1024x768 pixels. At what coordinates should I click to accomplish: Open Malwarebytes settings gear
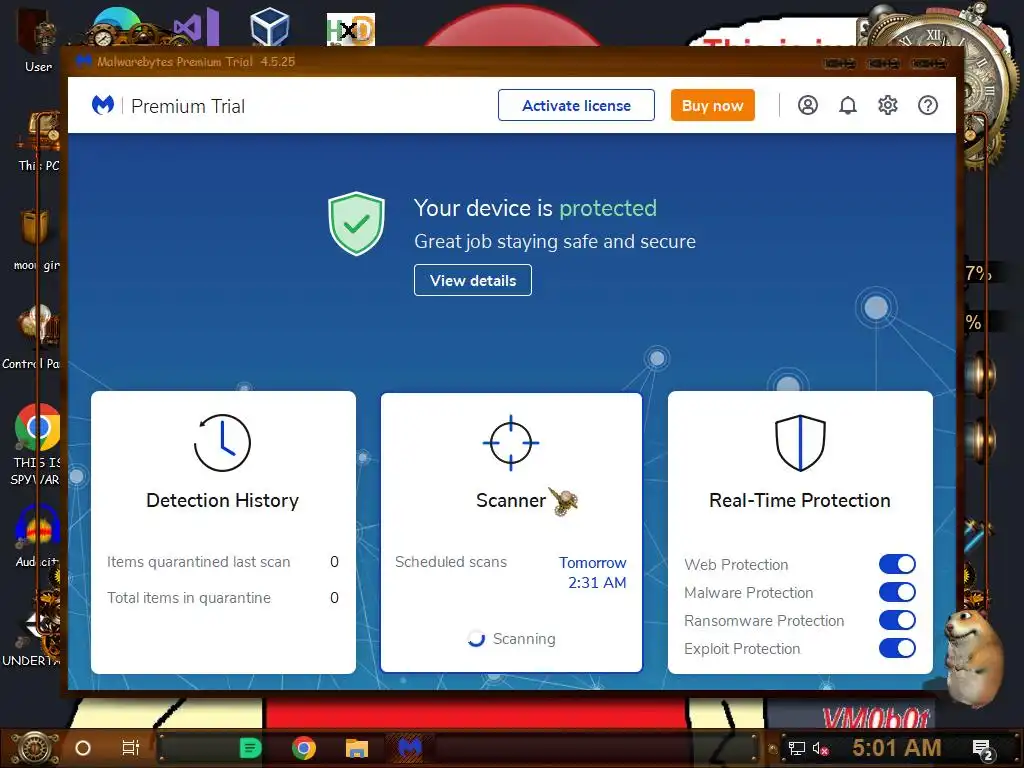[x=888, y=105]
